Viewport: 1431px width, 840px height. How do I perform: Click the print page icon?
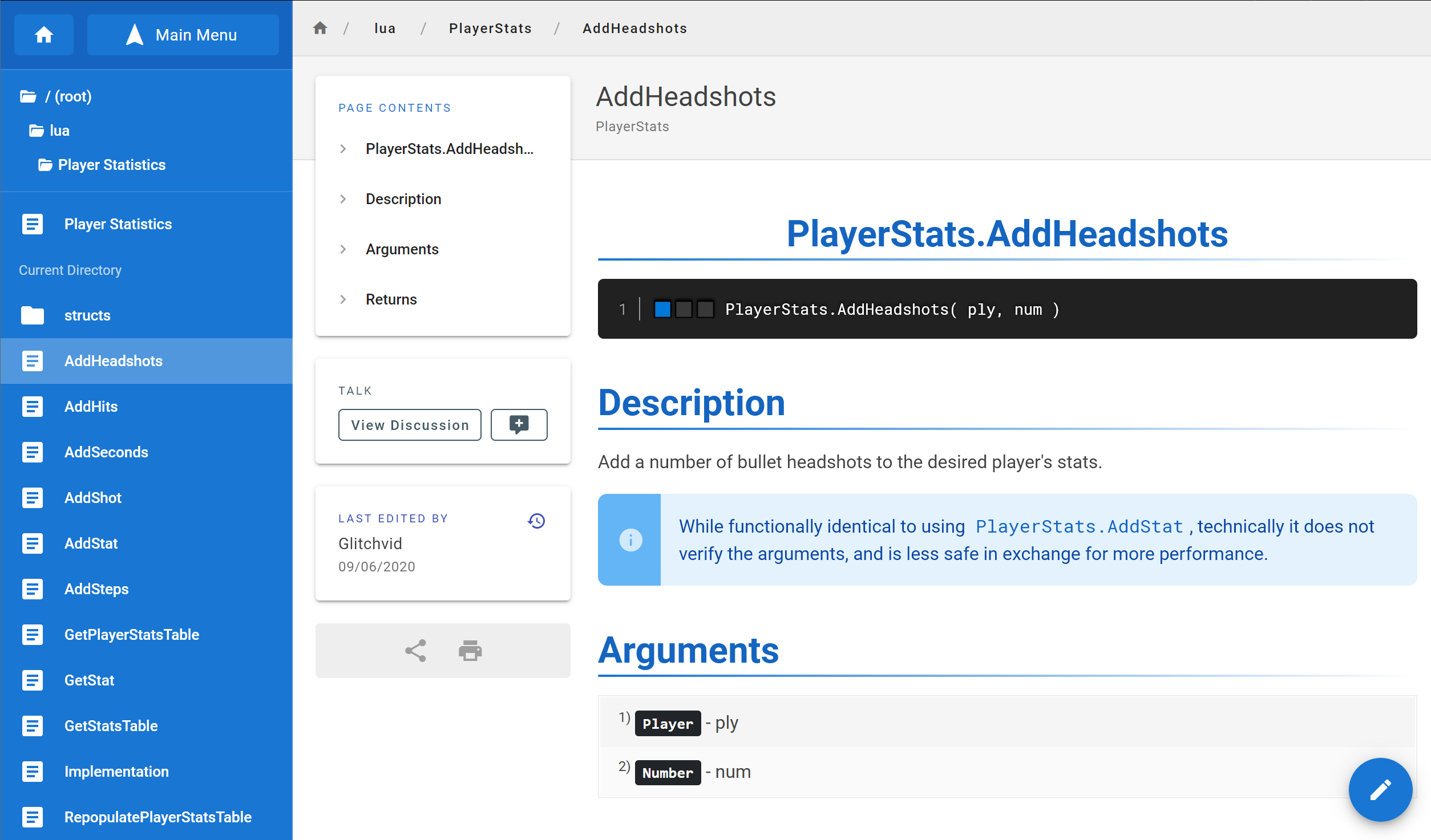tap(470, 651)
